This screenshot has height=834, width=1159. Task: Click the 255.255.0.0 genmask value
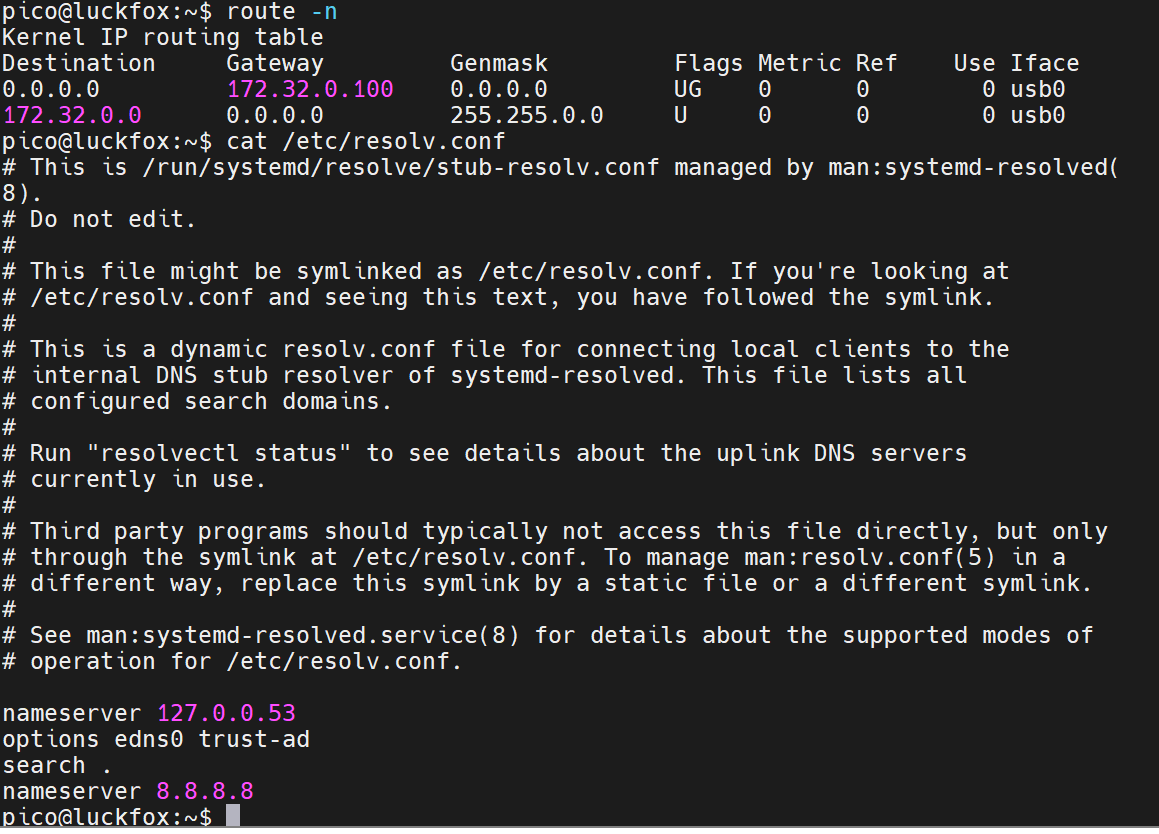tap(526, 115)
